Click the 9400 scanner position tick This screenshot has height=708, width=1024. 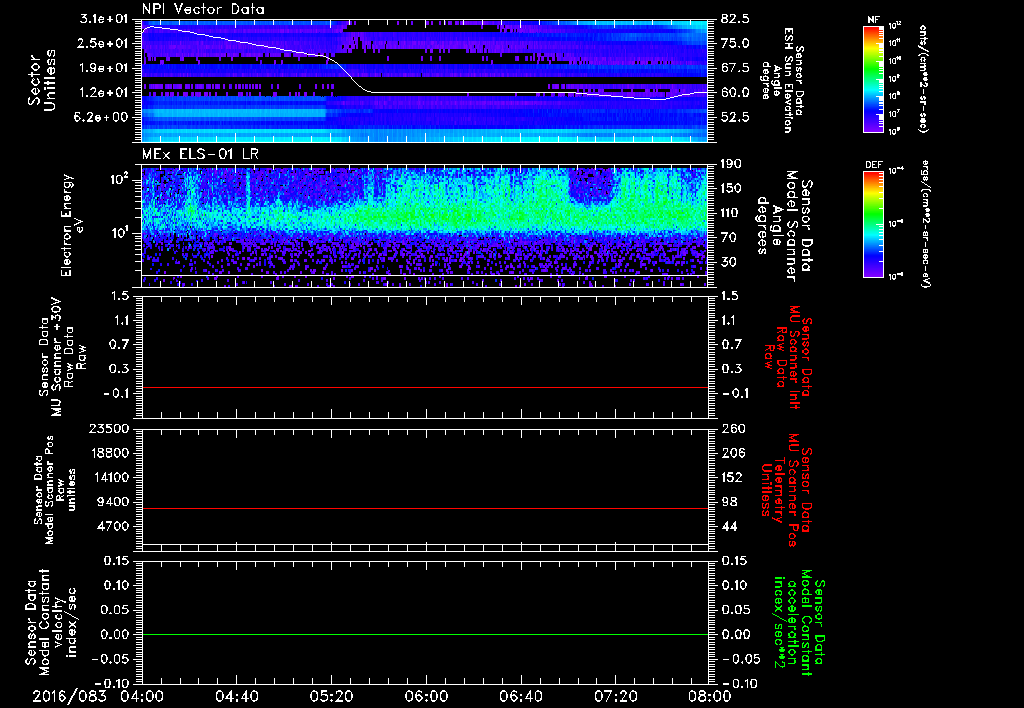click(113, 502)
